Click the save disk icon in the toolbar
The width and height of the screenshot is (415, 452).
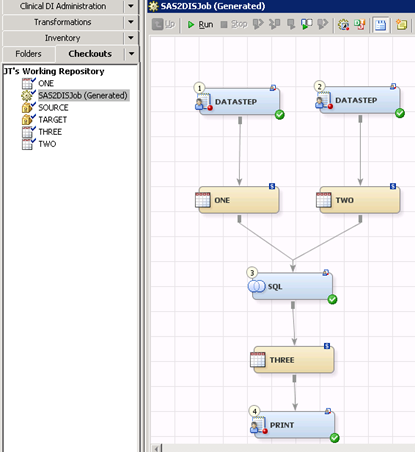tap(380, 25)
